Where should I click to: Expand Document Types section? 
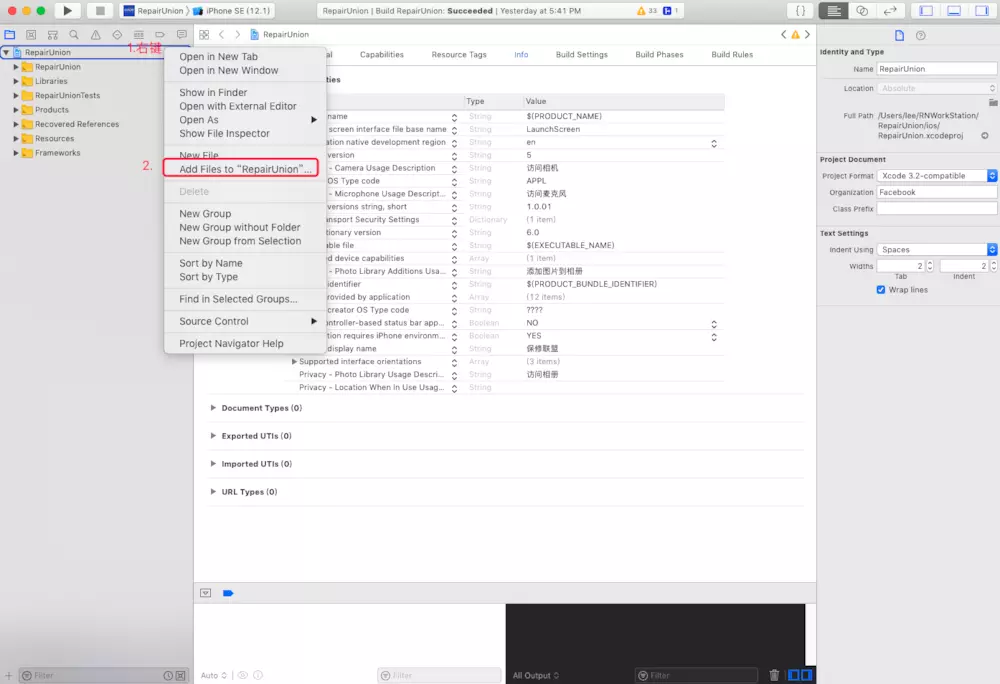(x=213, y=407)
